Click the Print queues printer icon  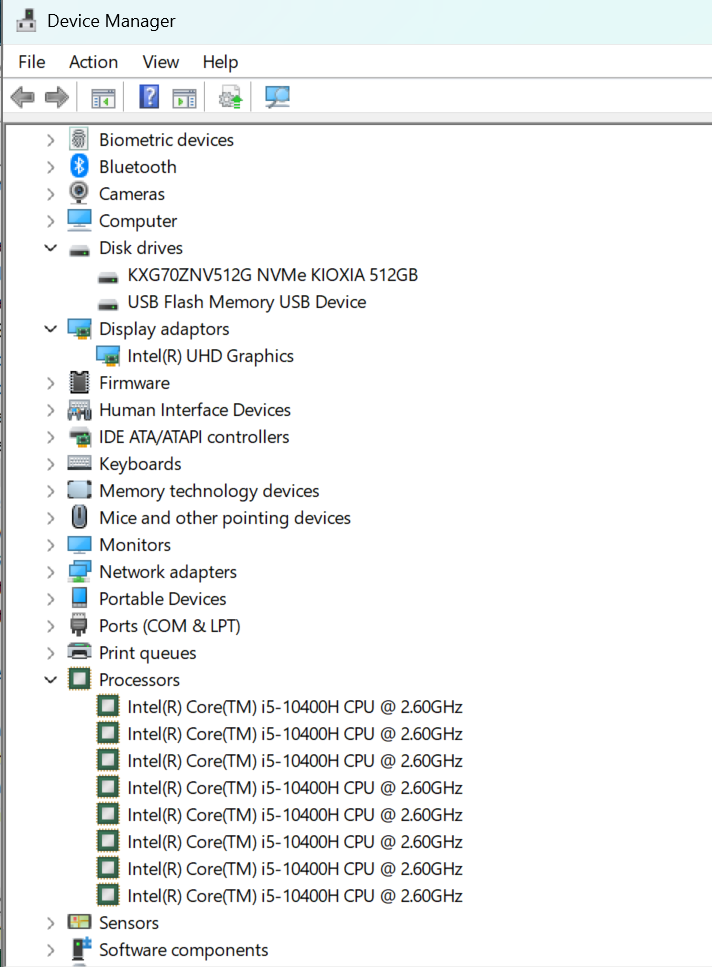click(x=79, y=652)
